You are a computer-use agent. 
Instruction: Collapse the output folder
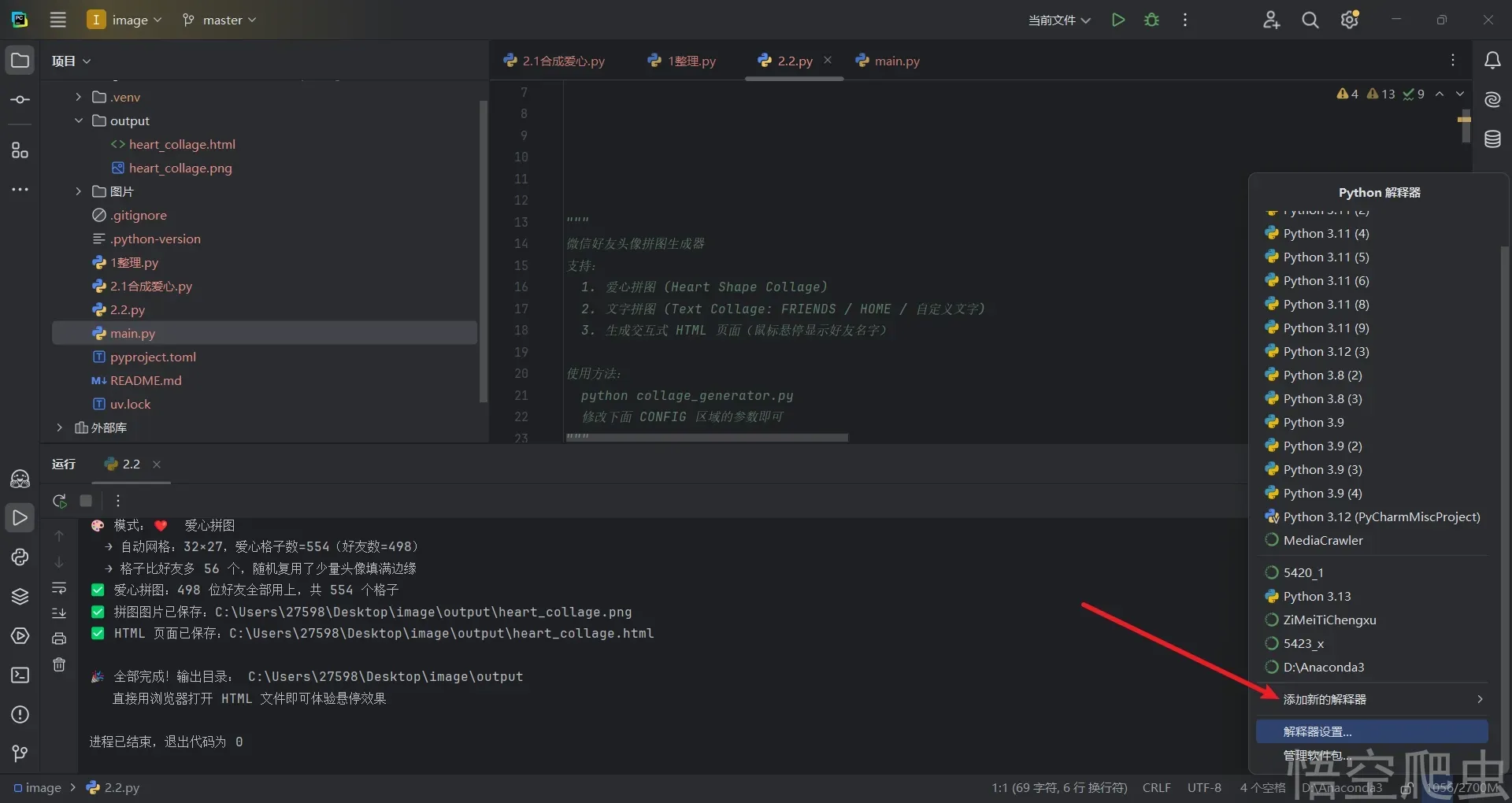pyautogui.click(x=78, y=120)
